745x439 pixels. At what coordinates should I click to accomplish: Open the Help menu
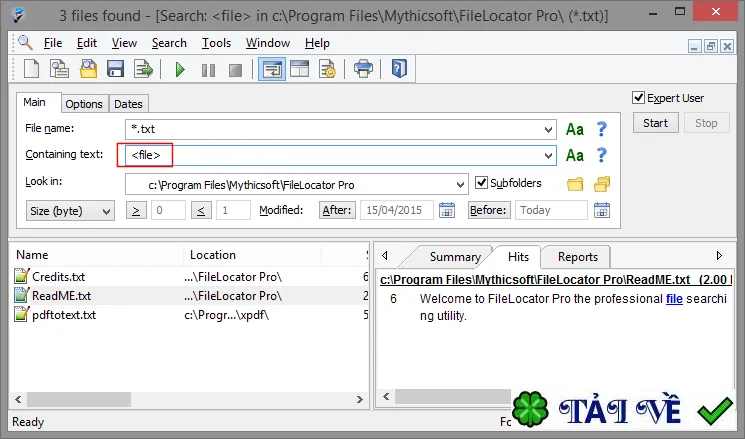[317, 43]
